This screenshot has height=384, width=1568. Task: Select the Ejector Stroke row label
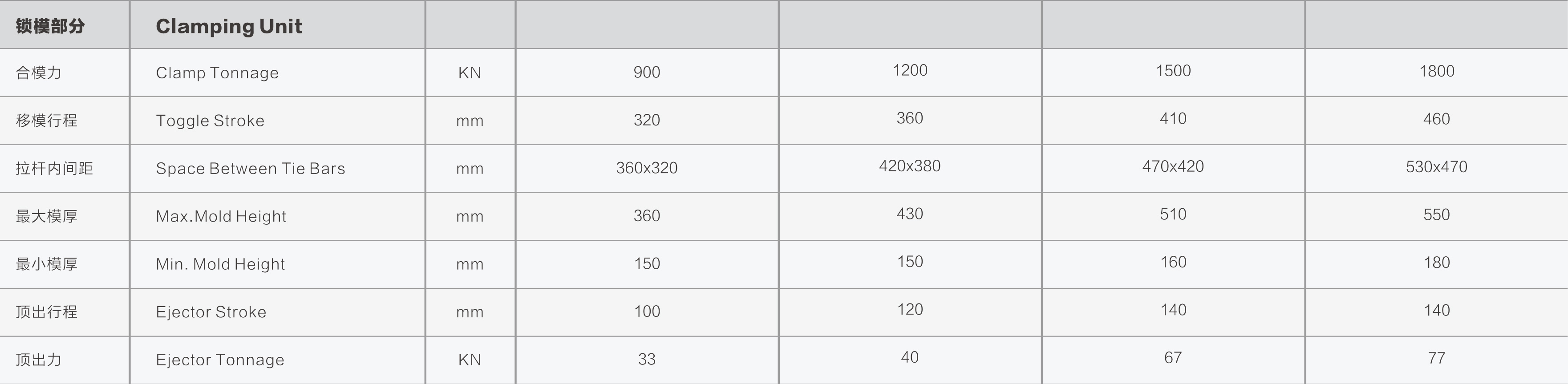(211, 312)
